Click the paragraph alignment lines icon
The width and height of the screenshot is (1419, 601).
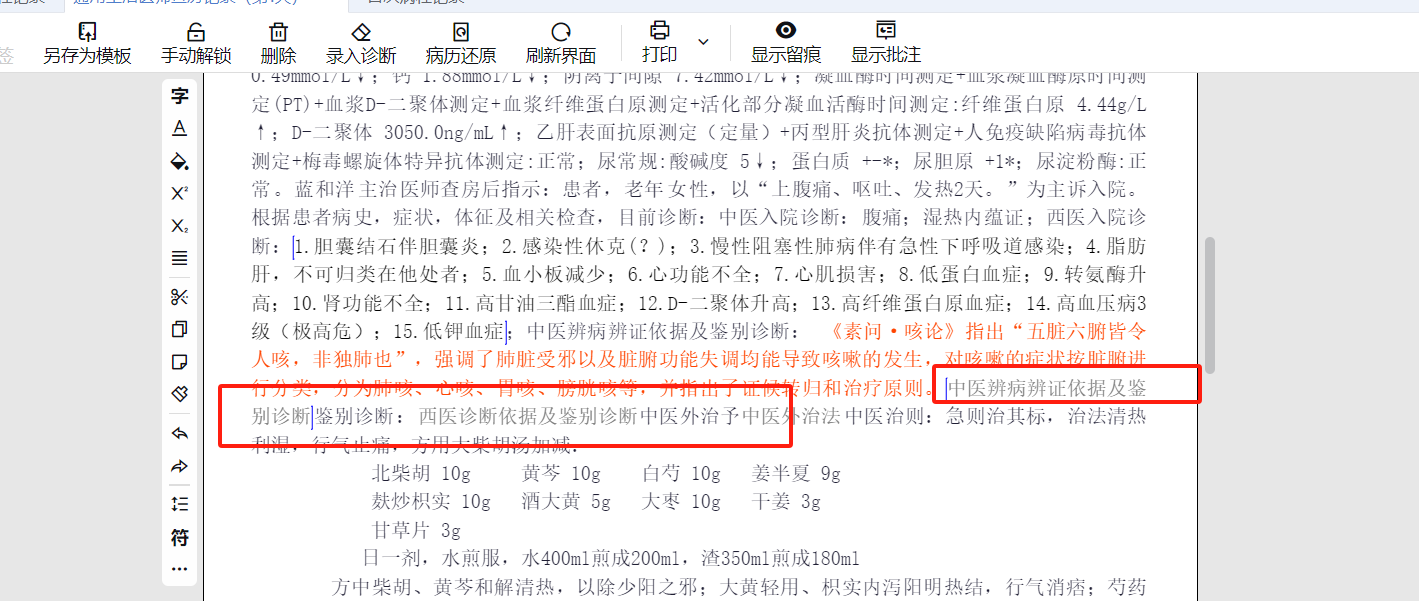[x=179, y=258]
